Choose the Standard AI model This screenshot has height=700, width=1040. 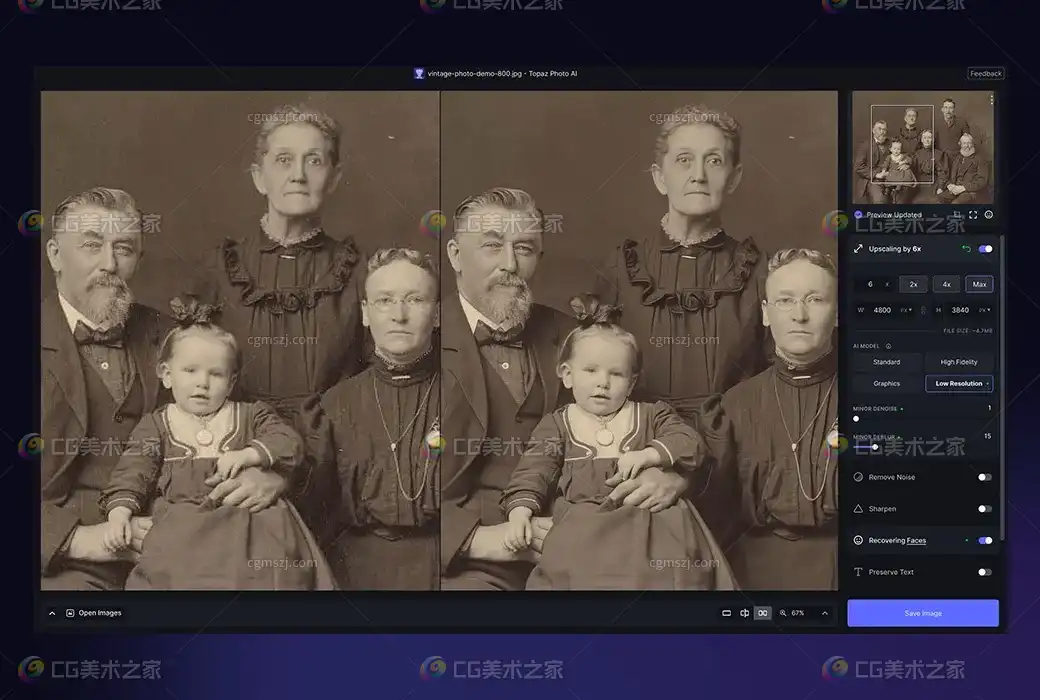pos(886,362)
